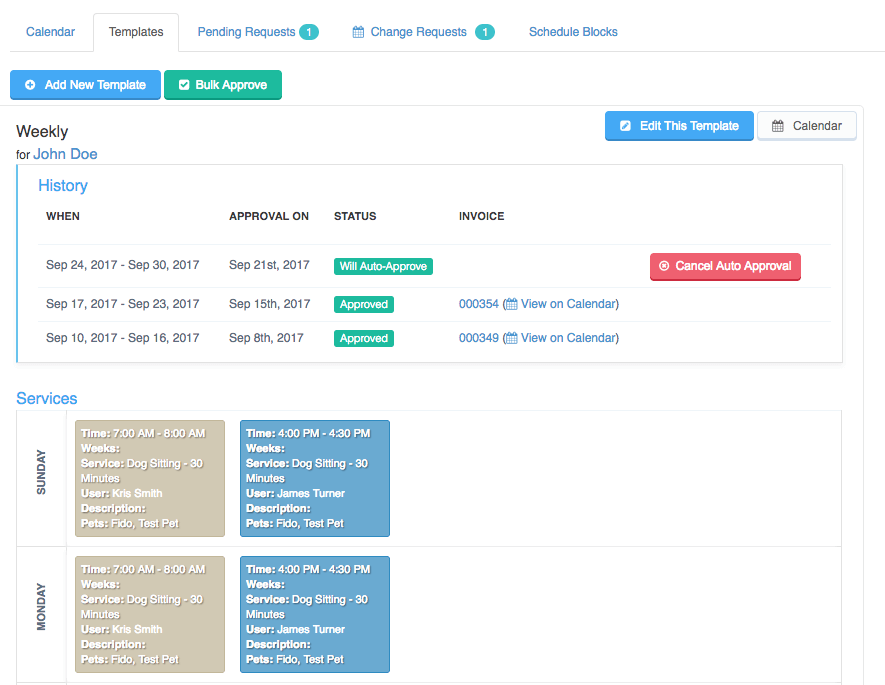885x685 pixels.
Task: Click Sep 17, 2017 - Sep 23, 2017 date range
Action: point(122,304)
